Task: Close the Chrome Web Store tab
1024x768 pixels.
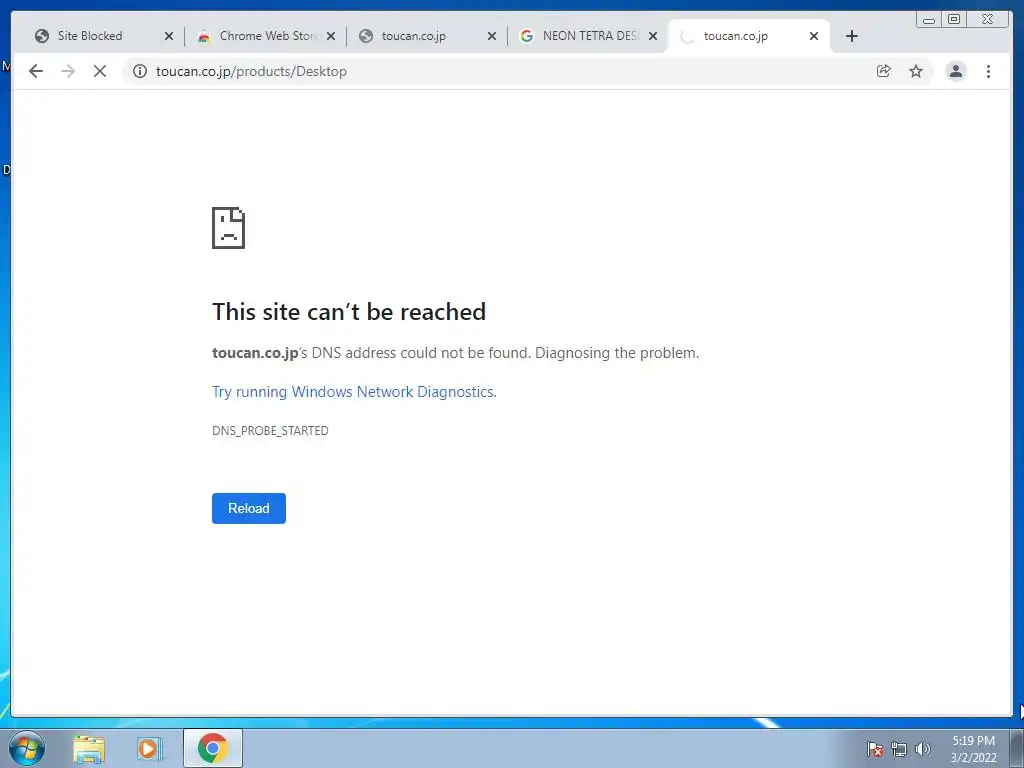Action: coord(331,36)
